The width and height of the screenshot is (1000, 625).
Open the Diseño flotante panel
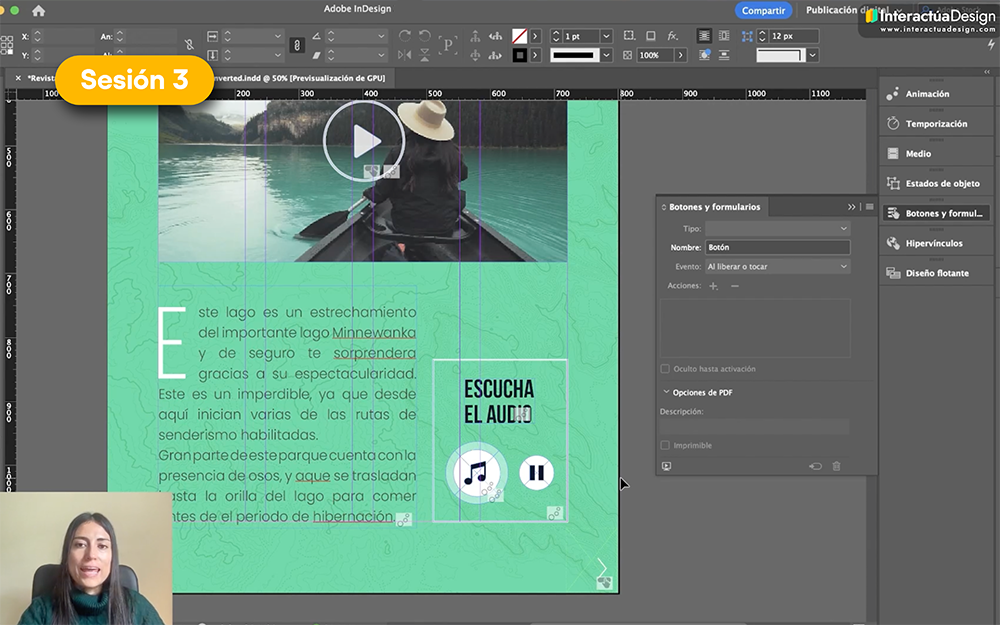coord(936,273)
